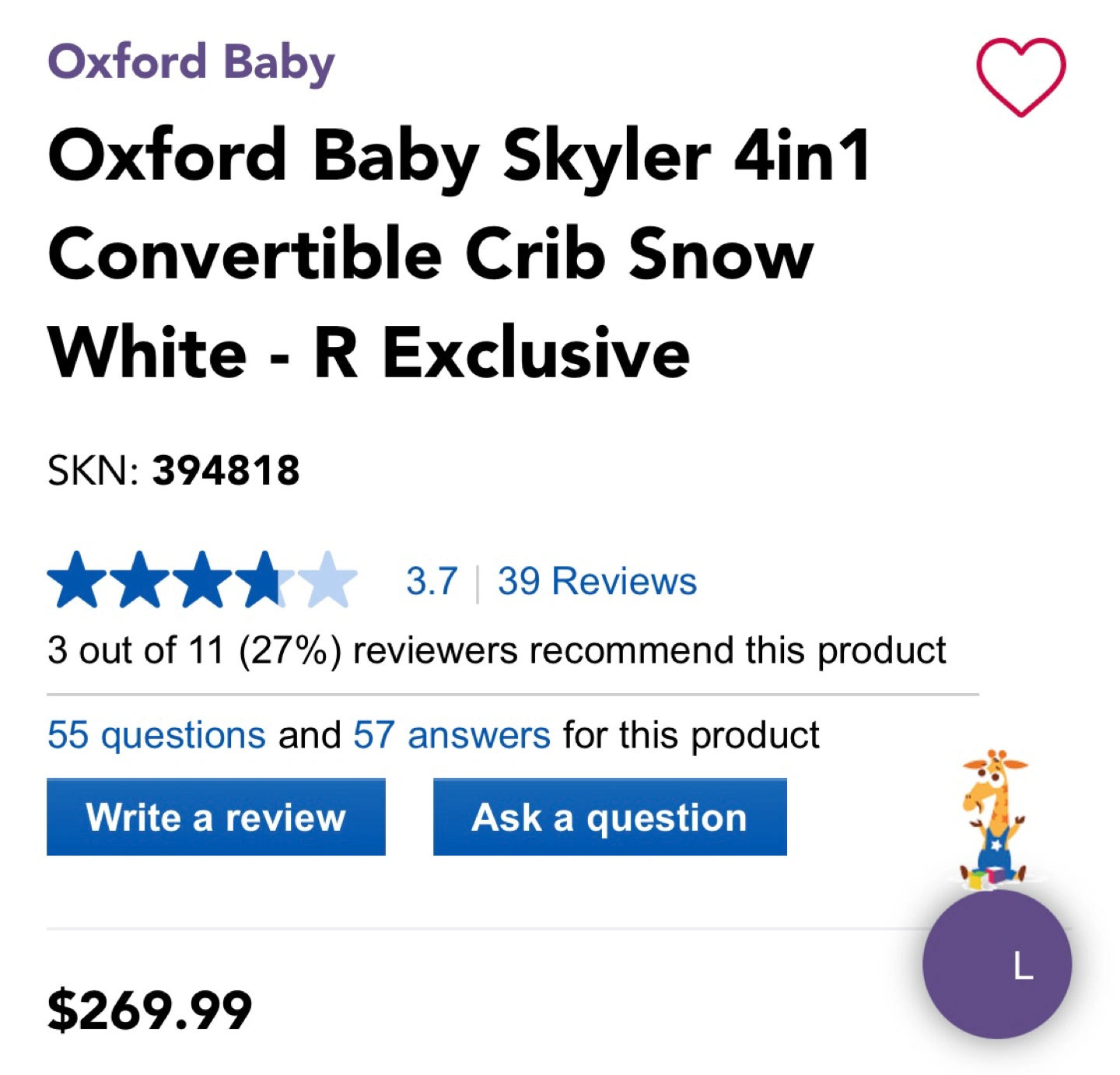
Task: Click the reviewers recommend this product line
Action: (x=497, y=650)
